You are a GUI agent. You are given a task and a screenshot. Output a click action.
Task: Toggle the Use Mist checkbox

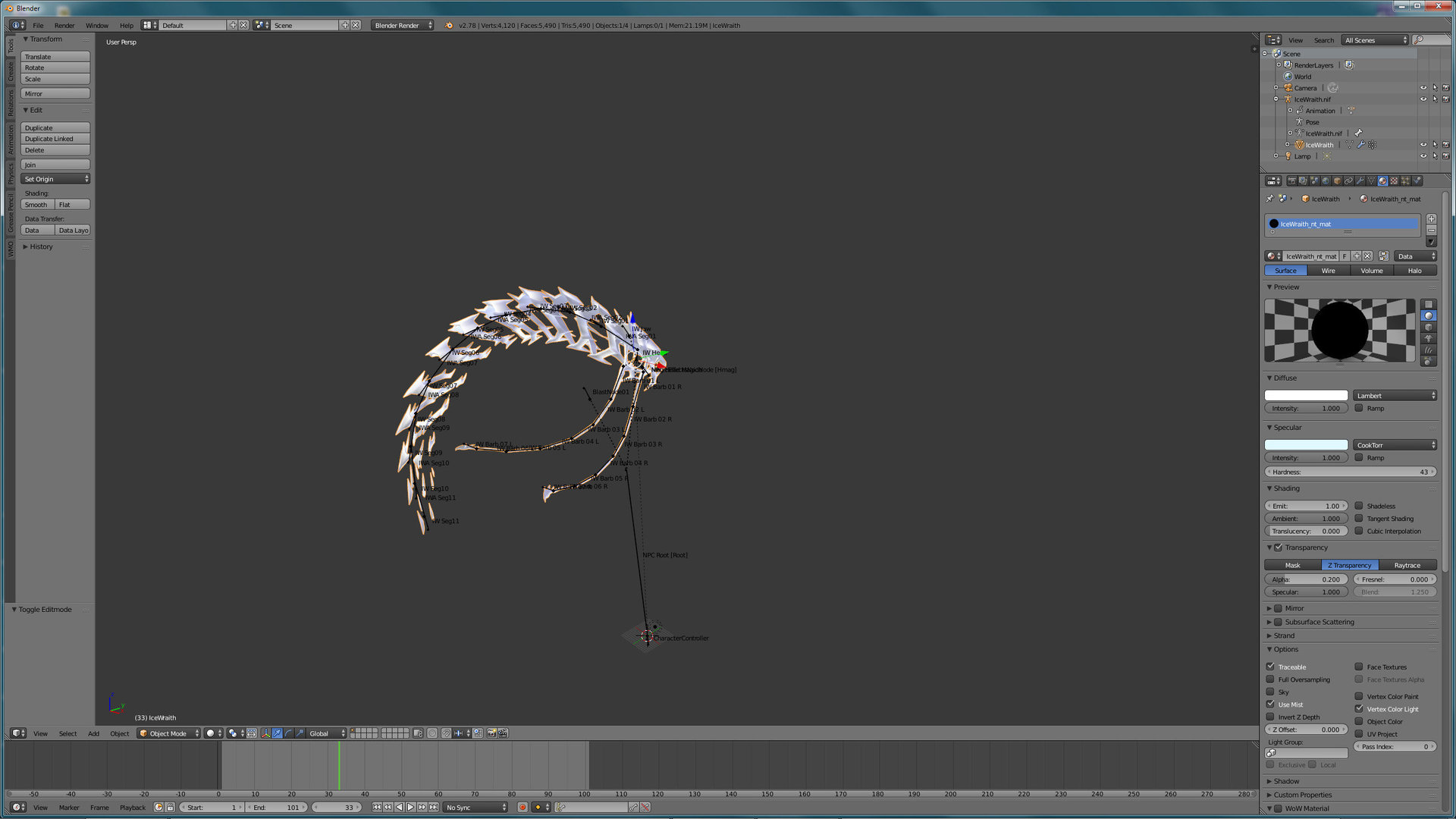[1270, 704]
